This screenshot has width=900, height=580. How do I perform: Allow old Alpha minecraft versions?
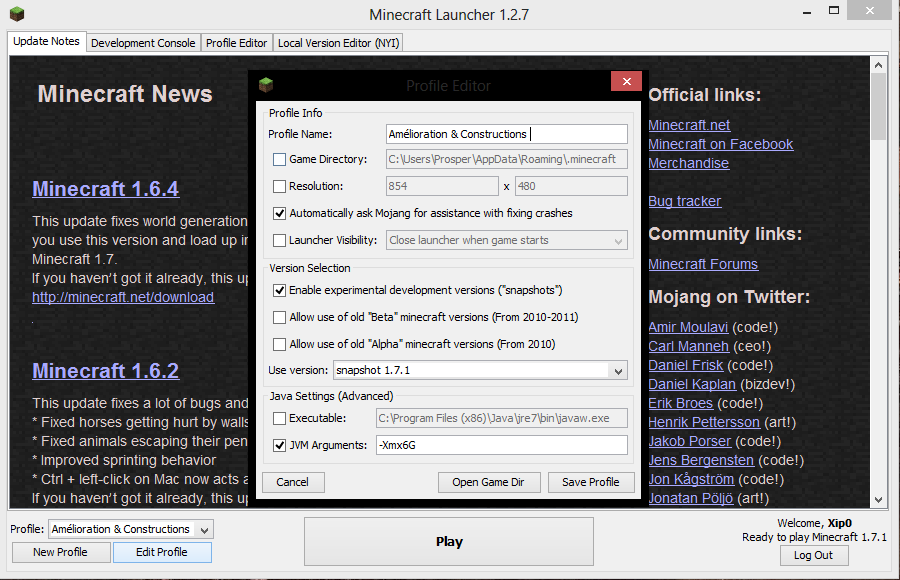(x=280, y=344)
